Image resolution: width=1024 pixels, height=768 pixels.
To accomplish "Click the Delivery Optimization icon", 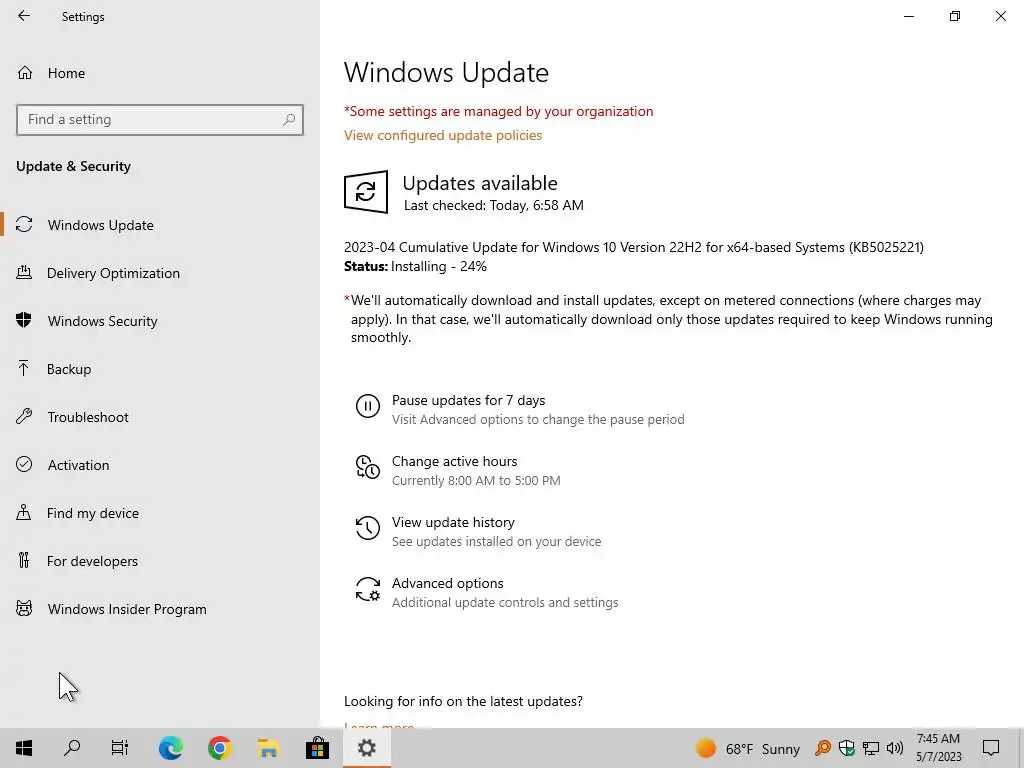I will pos(24,272).
